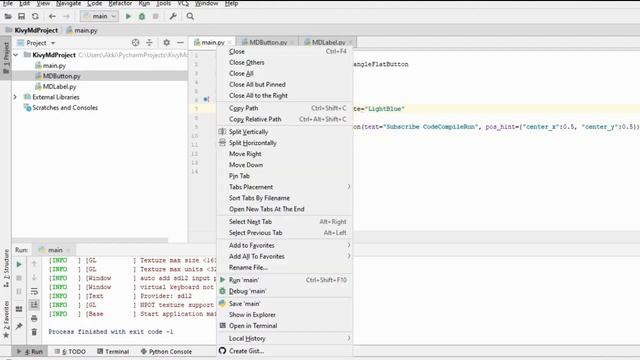Select Show in Explorer
The image size is (640, 360).
pyautogui.click(x=285, y=315)
